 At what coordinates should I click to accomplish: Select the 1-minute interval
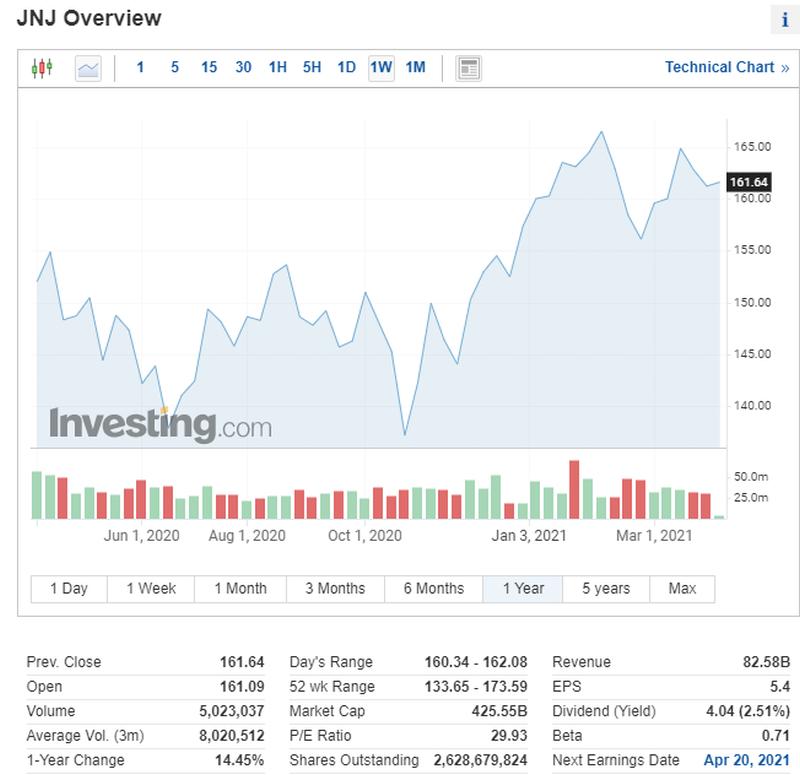(x=140, y=68)
